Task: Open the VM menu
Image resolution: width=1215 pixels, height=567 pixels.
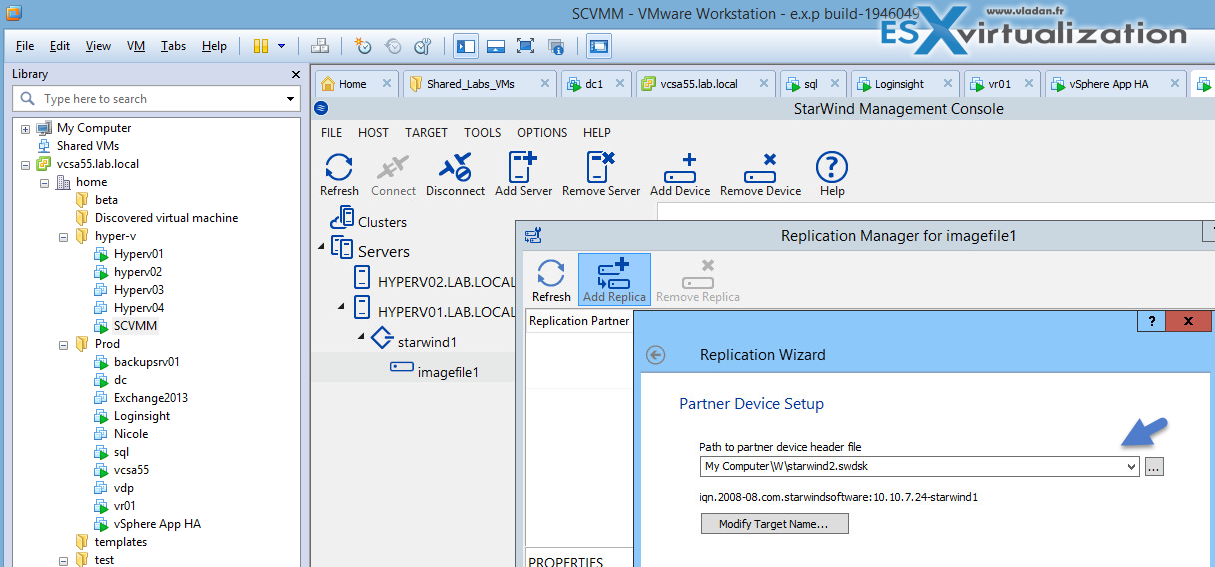Action: tap(136, 46)
